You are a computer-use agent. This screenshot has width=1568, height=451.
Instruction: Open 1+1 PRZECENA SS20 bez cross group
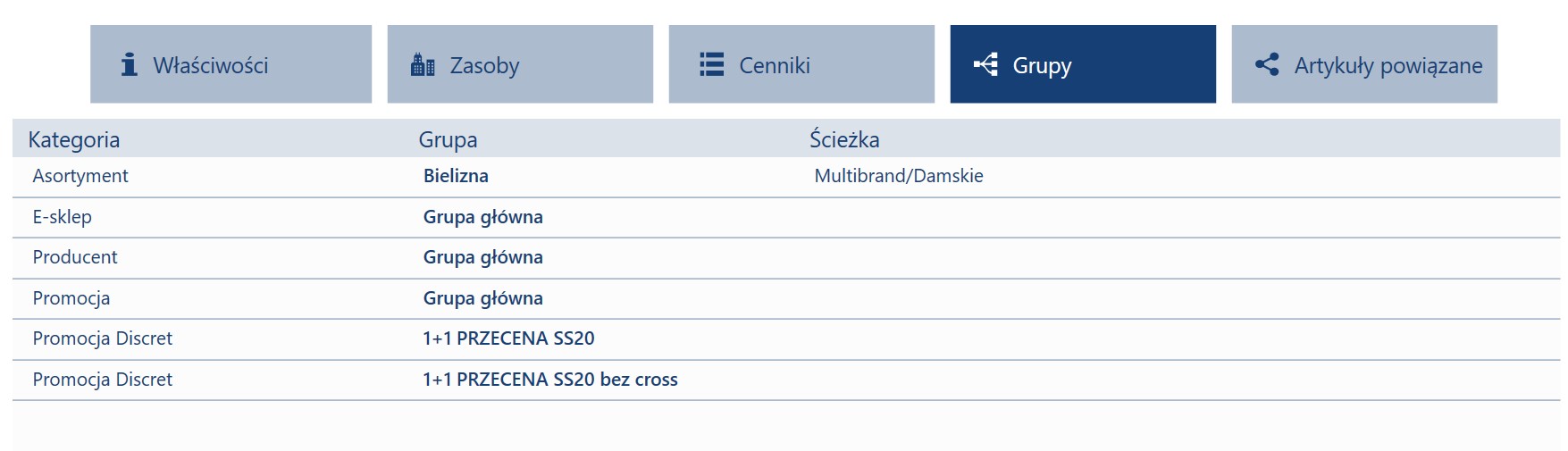click(550, 380)
